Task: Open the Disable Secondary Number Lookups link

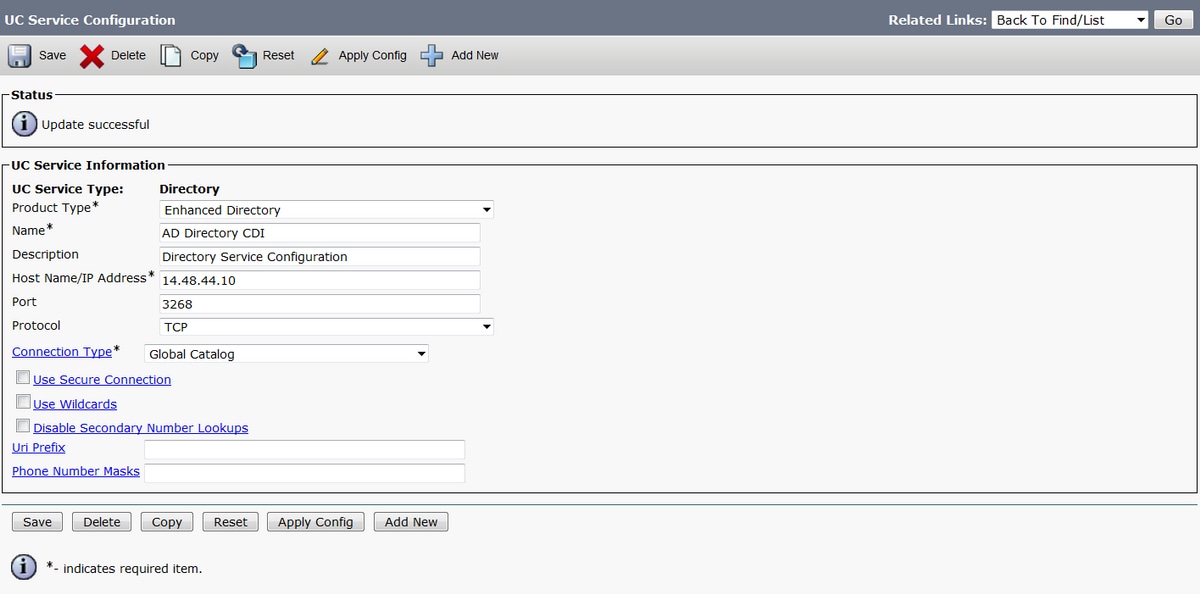Action: coord(141,428)
